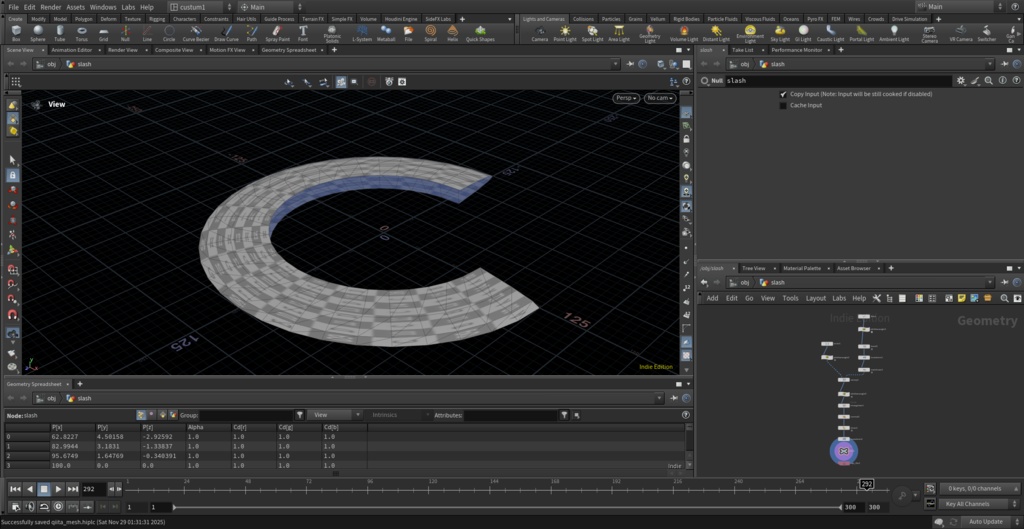Open the Layout menu in network editor

(816, 298)
